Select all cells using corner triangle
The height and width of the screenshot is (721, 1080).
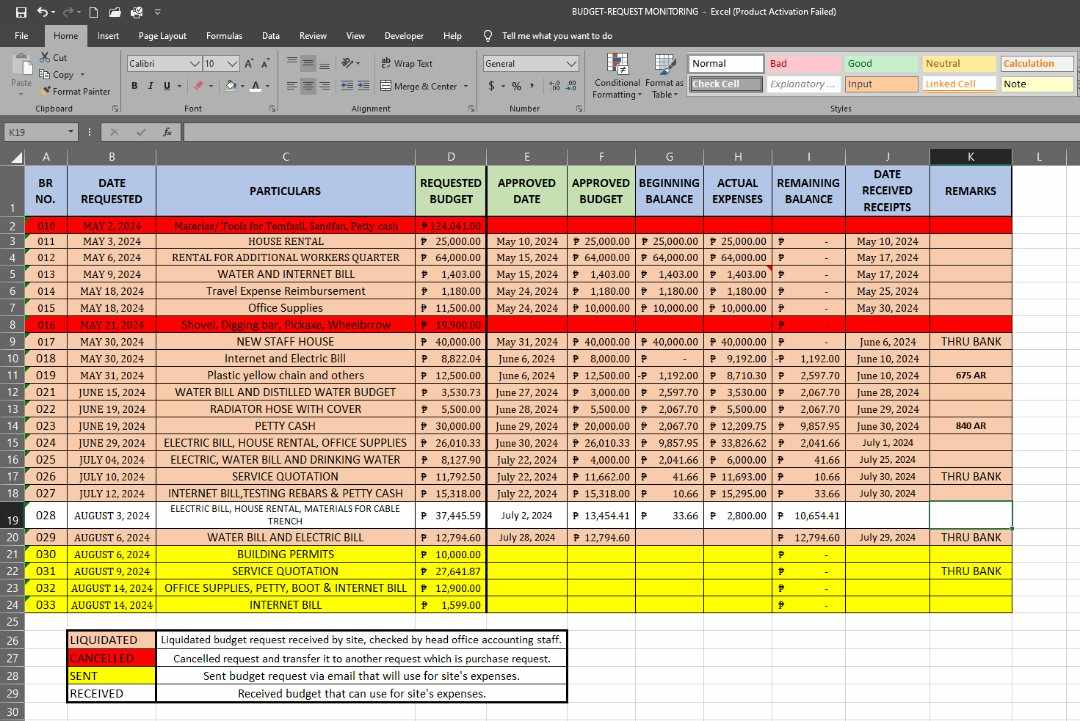point(16,158)
